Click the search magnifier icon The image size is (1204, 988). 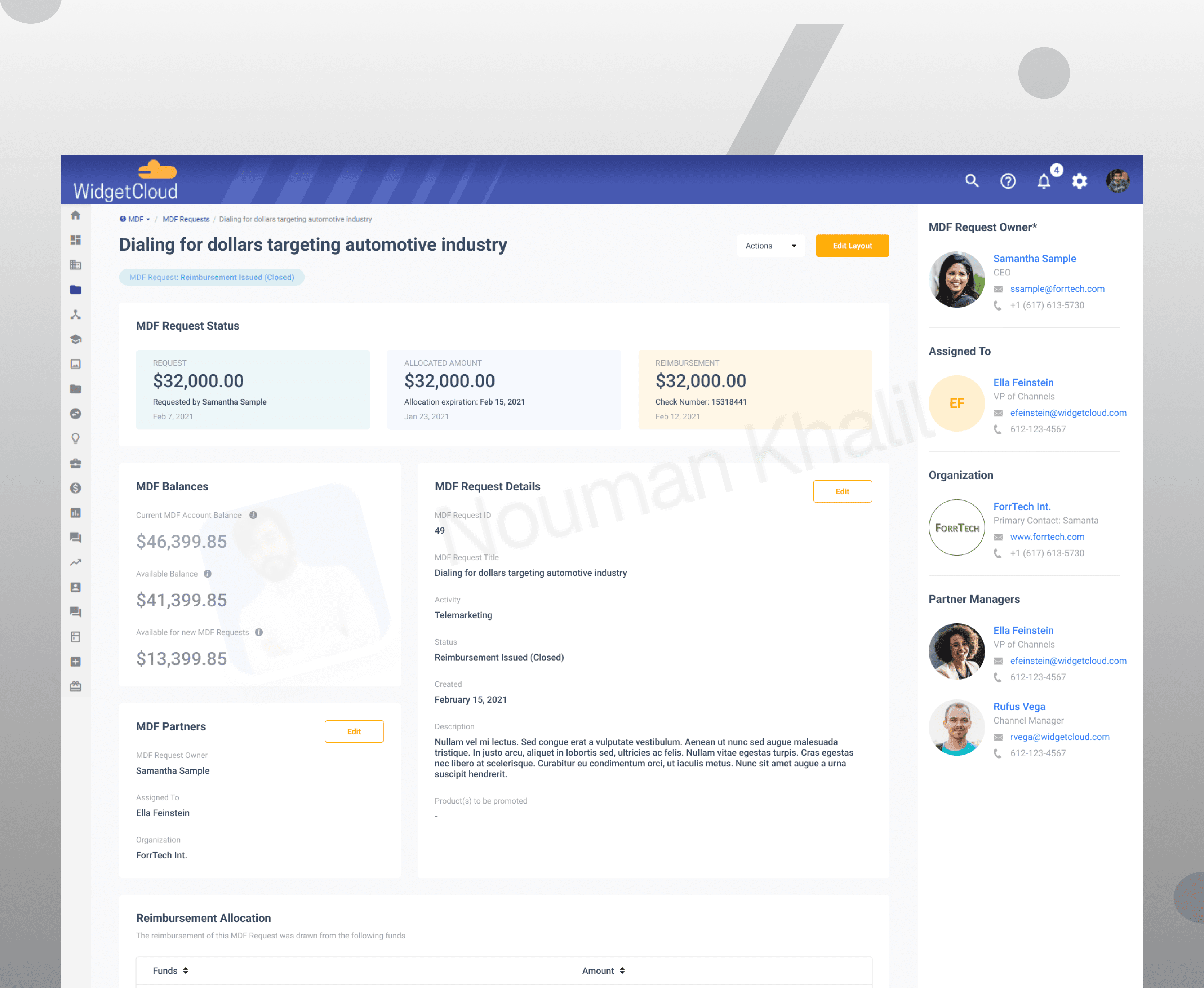click(x=972, y=181)
